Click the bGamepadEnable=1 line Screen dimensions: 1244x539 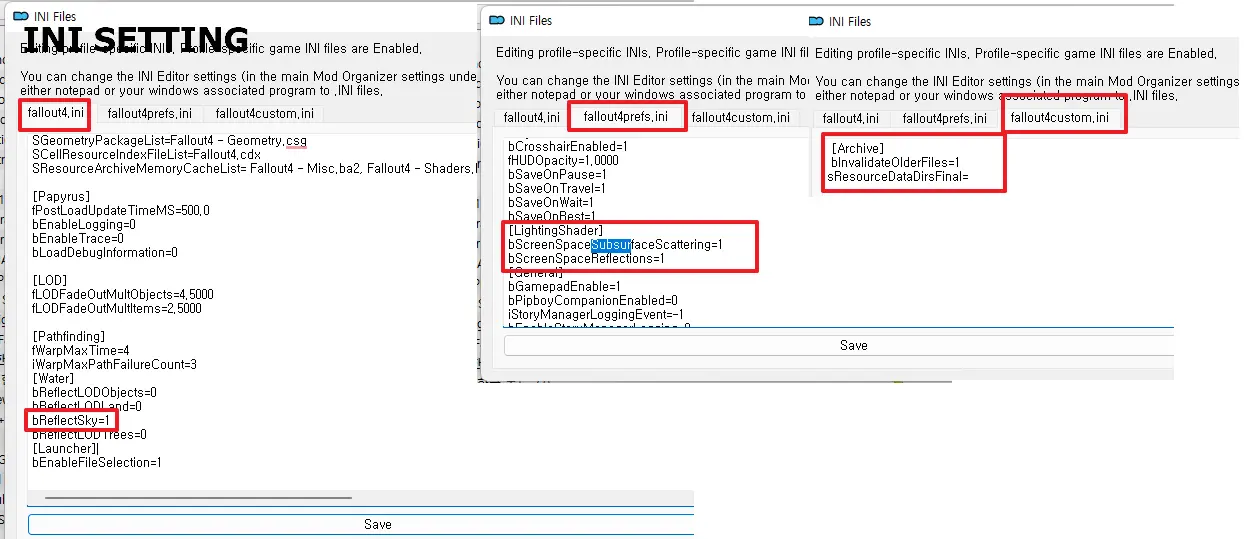tap(564, 287)
